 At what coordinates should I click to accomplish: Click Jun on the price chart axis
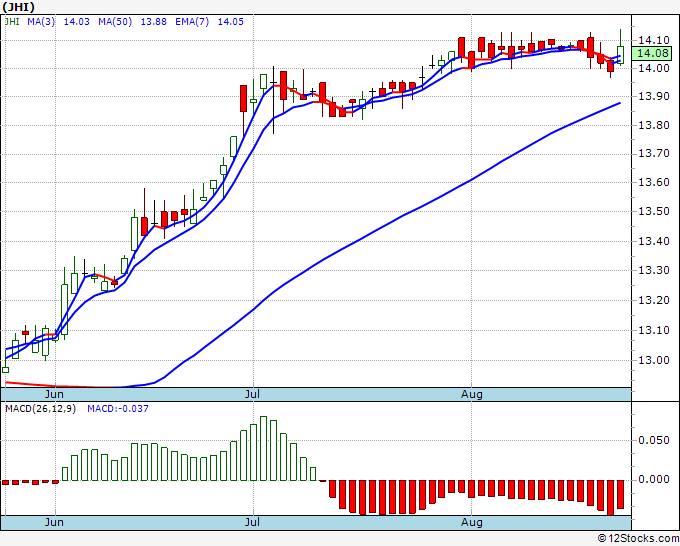click(54, 394)
